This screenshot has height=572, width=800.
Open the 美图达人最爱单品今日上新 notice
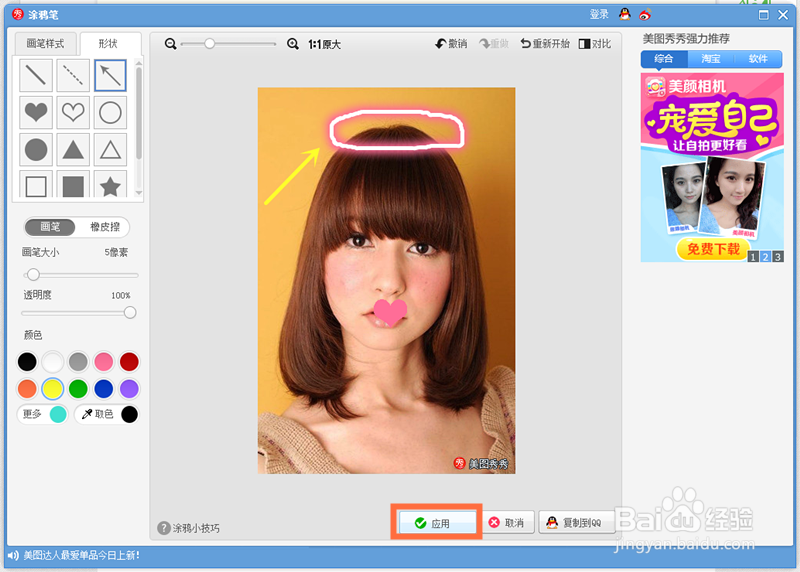[82, 555]
